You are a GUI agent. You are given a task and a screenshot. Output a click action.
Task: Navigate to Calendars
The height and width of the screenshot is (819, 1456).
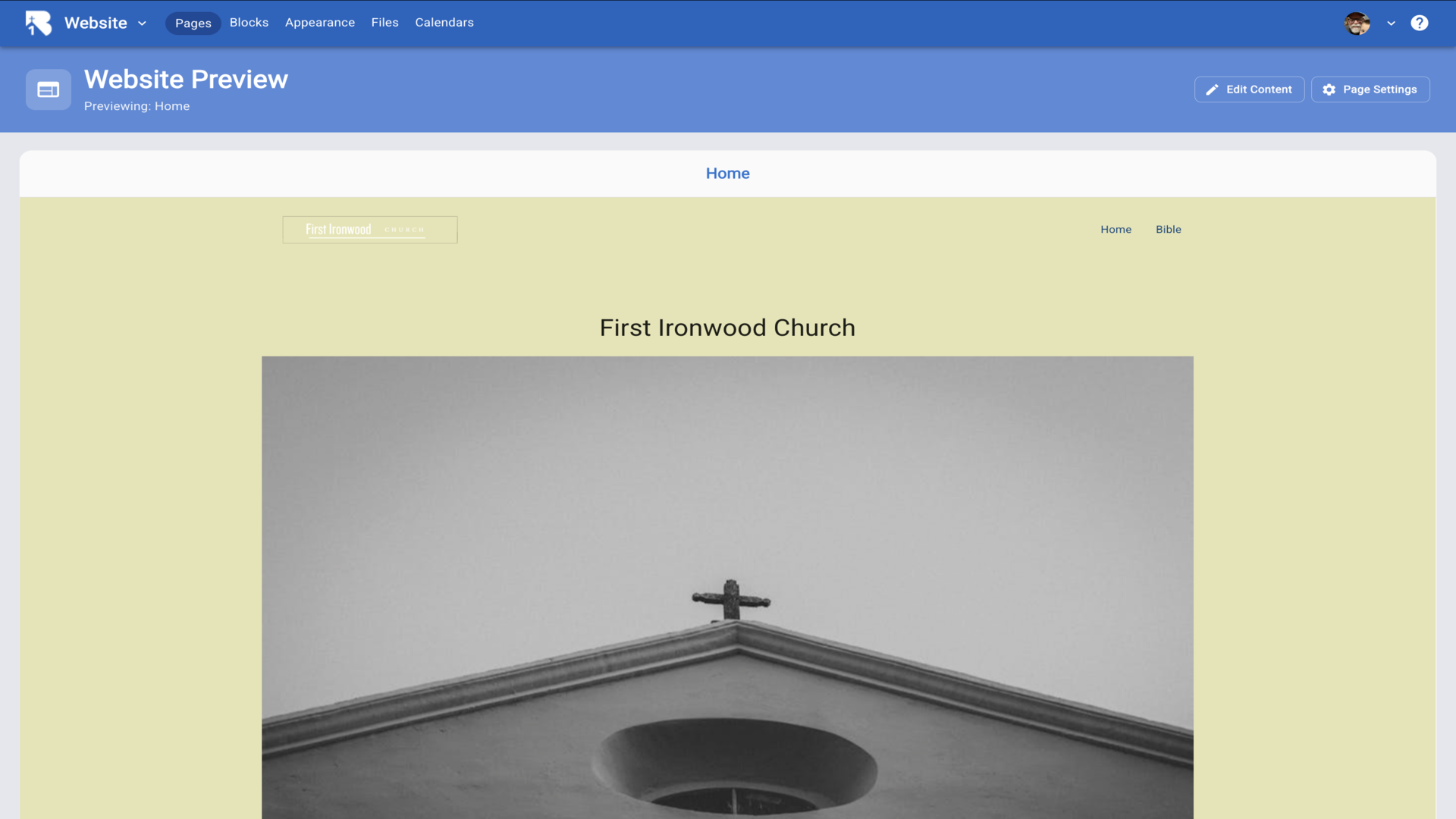(x=444, y=23)
